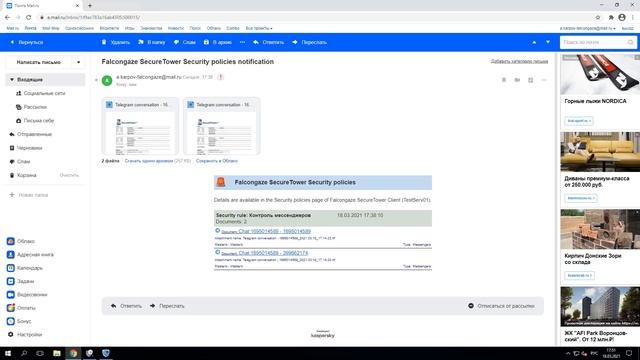Reload the page in browser
Image resolution: width=640 pixels, height=360 pixels.
pos(29,17)
